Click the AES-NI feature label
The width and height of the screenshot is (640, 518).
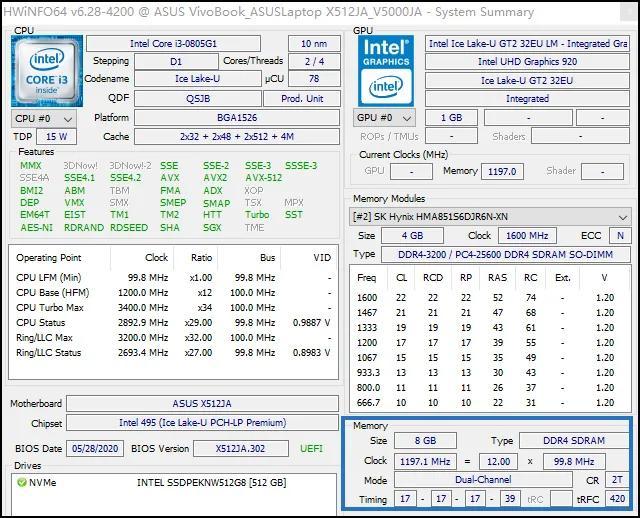coord(37,228)
